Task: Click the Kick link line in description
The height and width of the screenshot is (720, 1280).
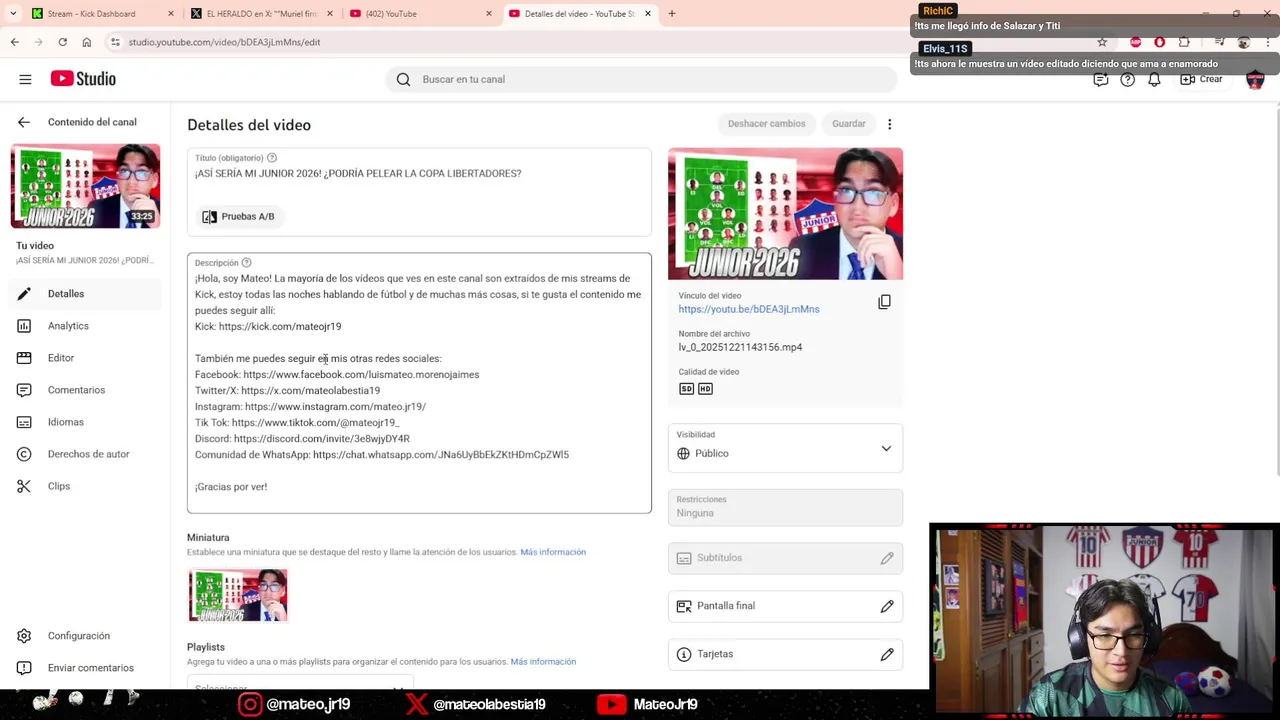Action: click(x=268, y=327)
